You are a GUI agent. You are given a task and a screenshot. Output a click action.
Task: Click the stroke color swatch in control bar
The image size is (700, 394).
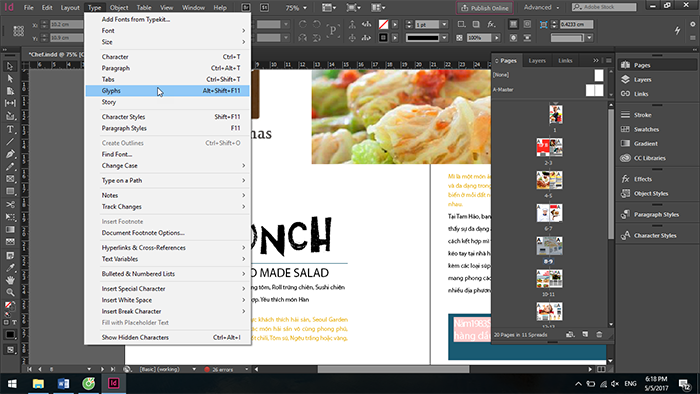click(x=383, y=38)
